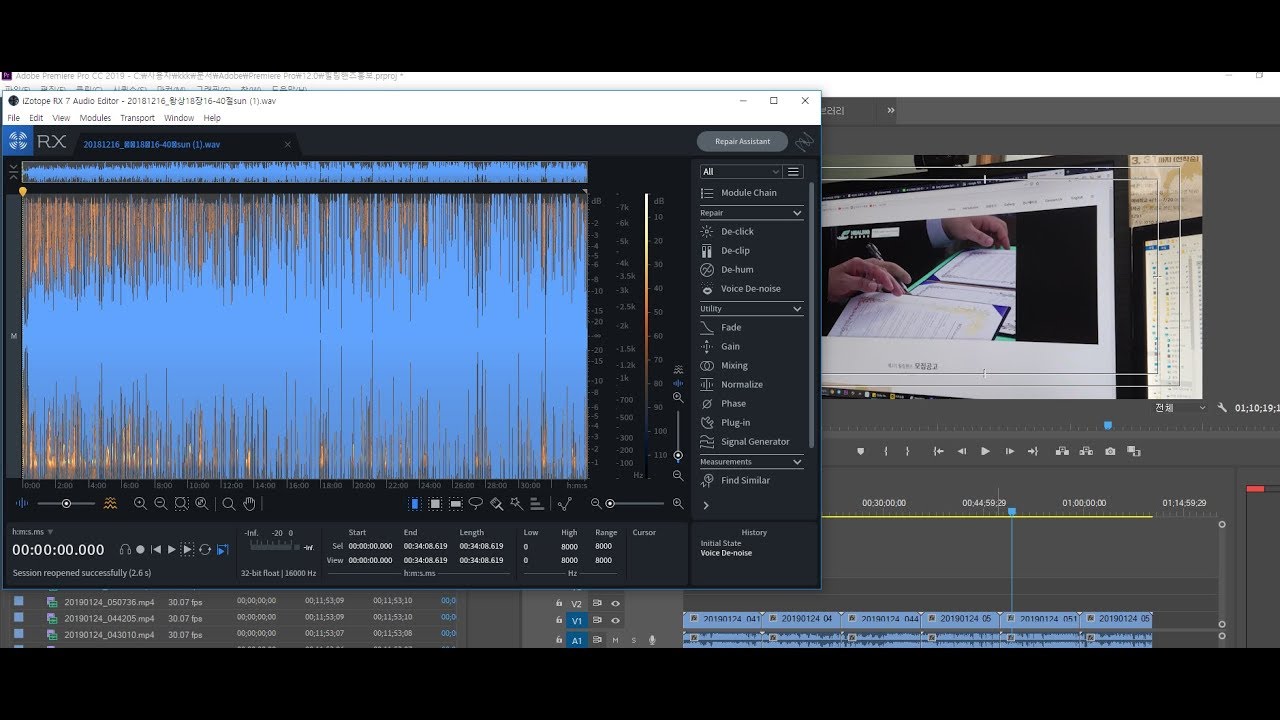Toggle the lock on Premiere A1 track
The image size is (1280, 720).
[x=559, y=639]
